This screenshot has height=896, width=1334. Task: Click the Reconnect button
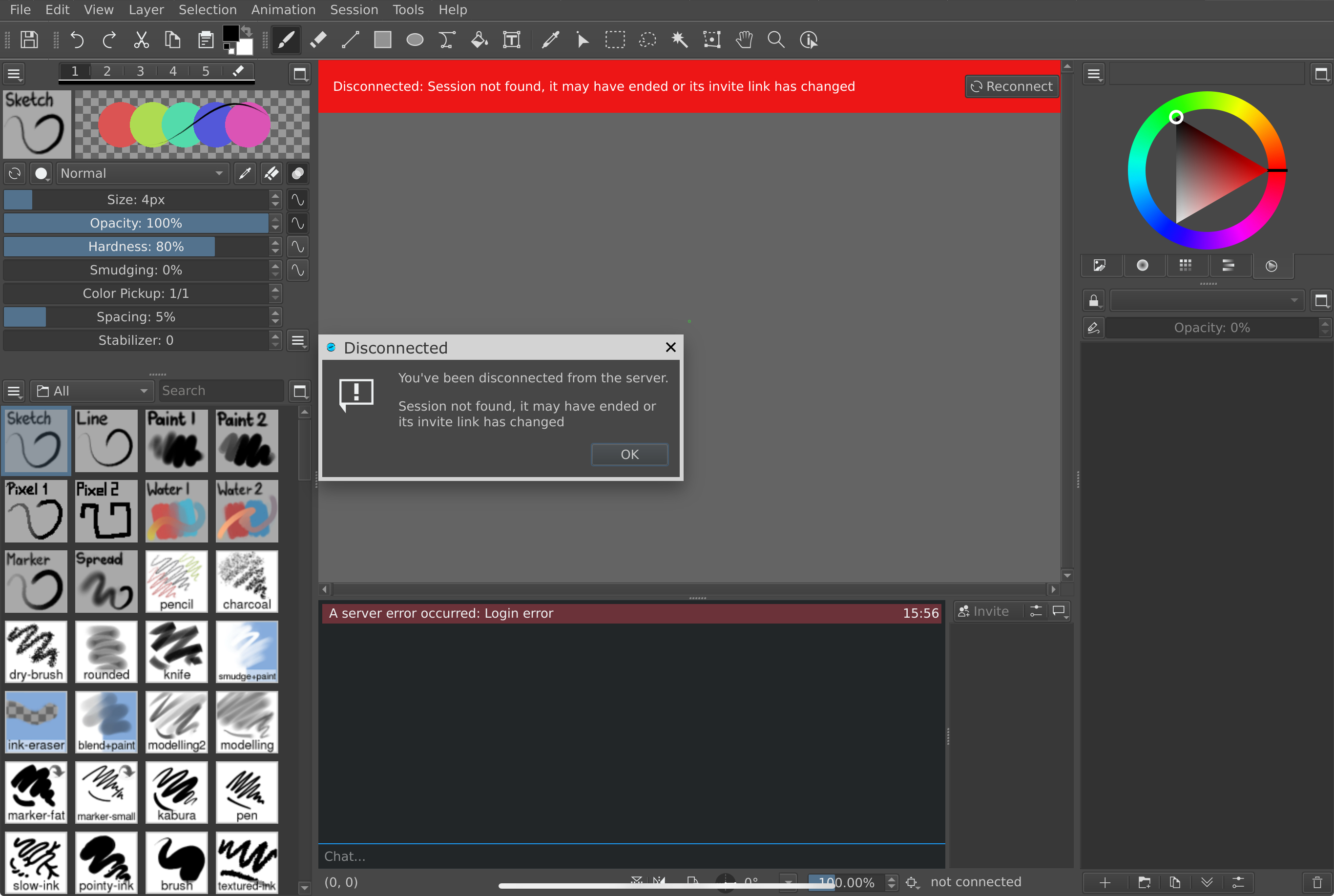(1012, 86)
